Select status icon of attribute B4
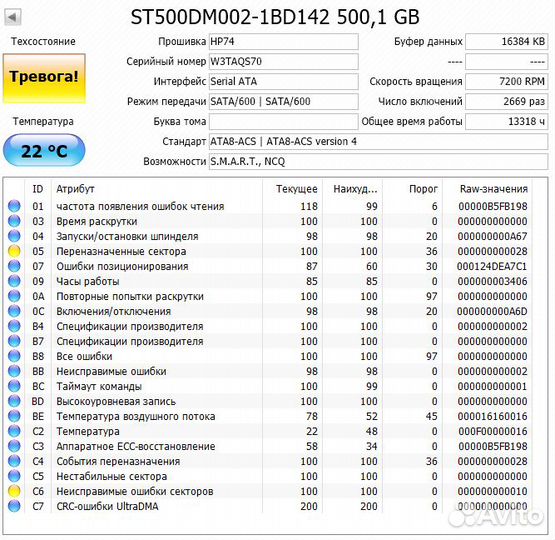This screenshot has width=555, height=540. click(x=14, y=326)
